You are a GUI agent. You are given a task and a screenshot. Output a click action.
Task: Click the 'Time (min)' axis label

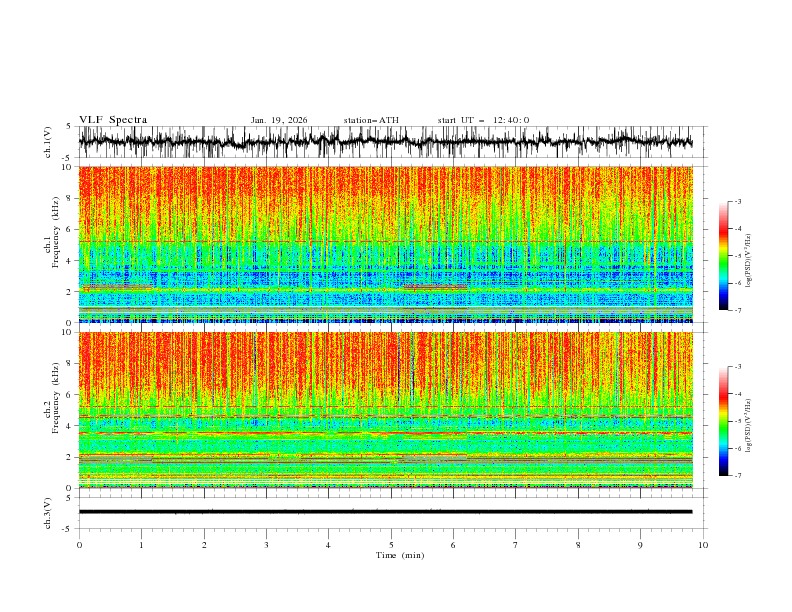click(400, 555)
